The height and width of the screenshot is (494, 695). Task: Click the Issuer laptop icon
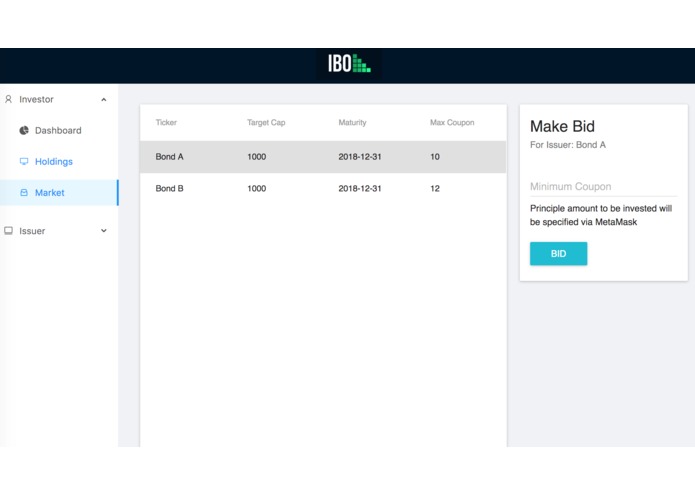click(8, 230)
